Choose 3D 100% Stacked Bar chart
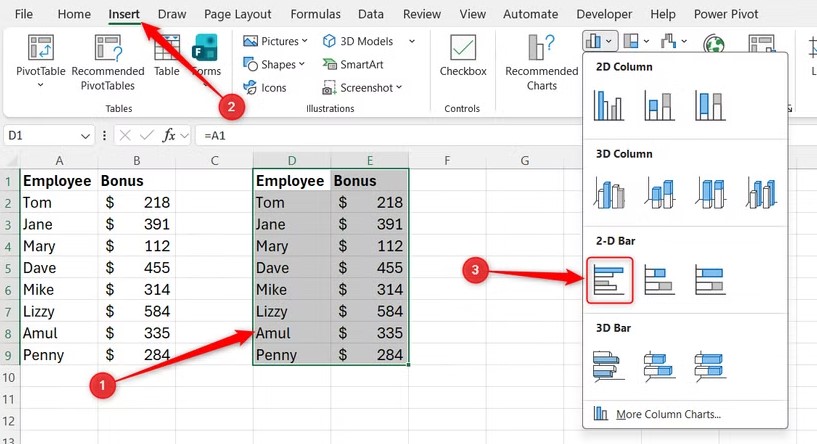Image resolution: width=817 pixels, height=444 pixels. (x=710, y=366)
